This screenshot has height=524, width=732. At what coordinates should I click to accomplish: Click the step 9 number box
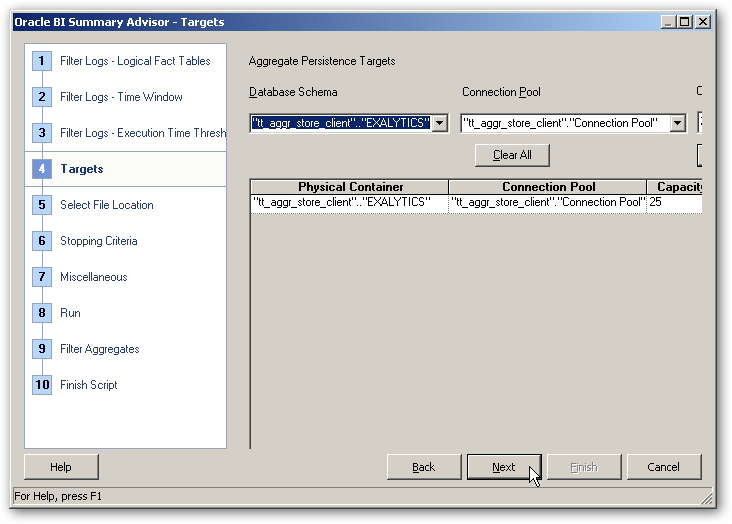coord(42,349)
